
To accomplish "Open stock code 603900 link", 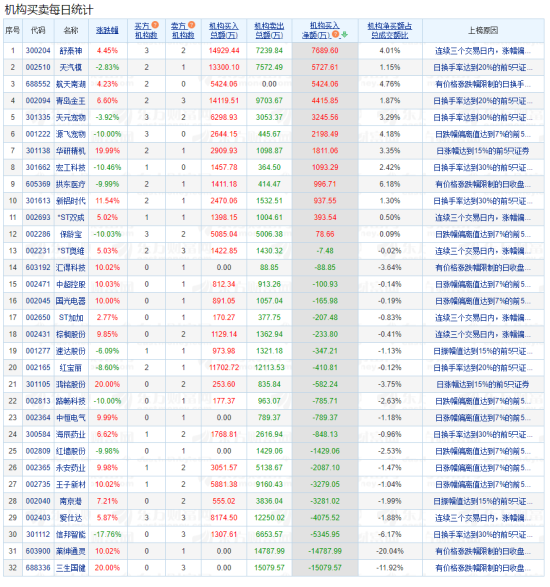I will tap(38, 551).
